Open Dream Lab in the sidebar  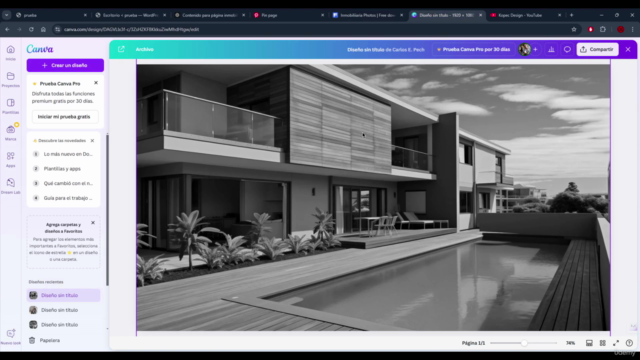click(11, 185)
